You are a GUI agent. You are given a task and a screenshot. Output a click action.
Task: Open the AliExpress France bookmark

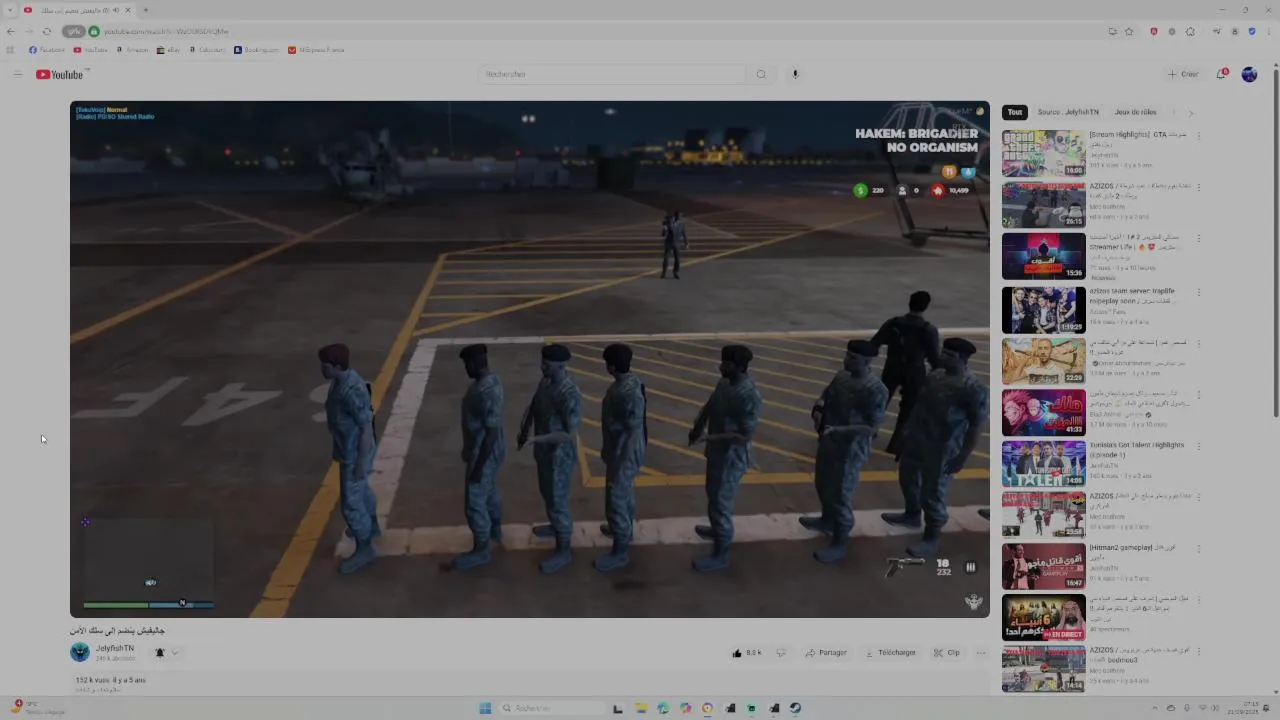pos(316,50)
